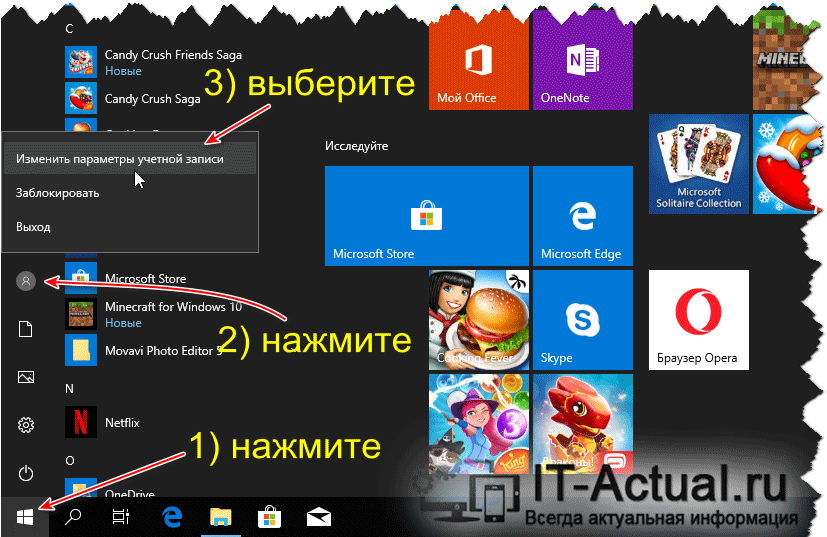Open the Microsoft Edge tile

pos(583,216)
